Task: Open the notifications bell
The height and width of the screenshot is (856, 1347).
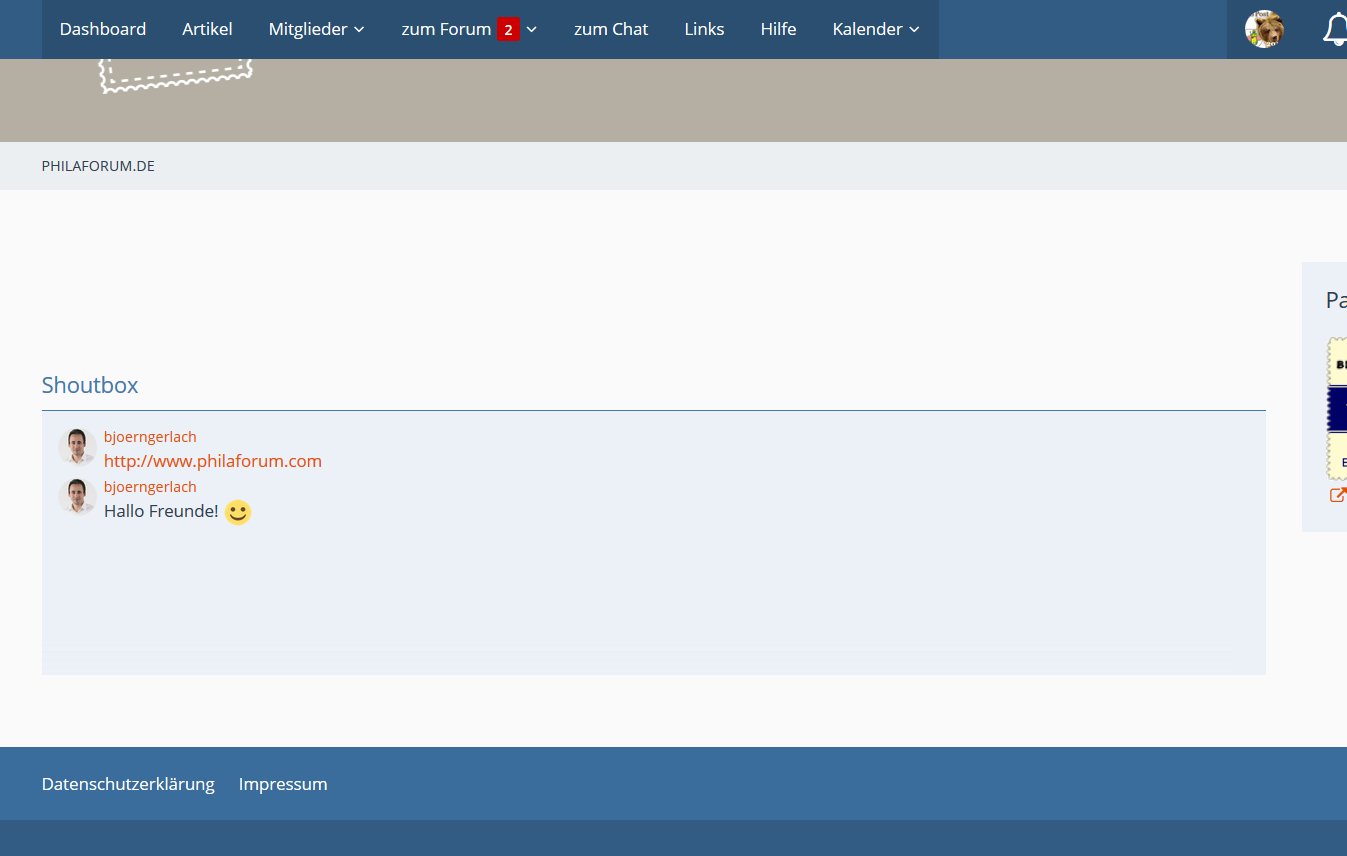Action: (x=1335, y=29)
